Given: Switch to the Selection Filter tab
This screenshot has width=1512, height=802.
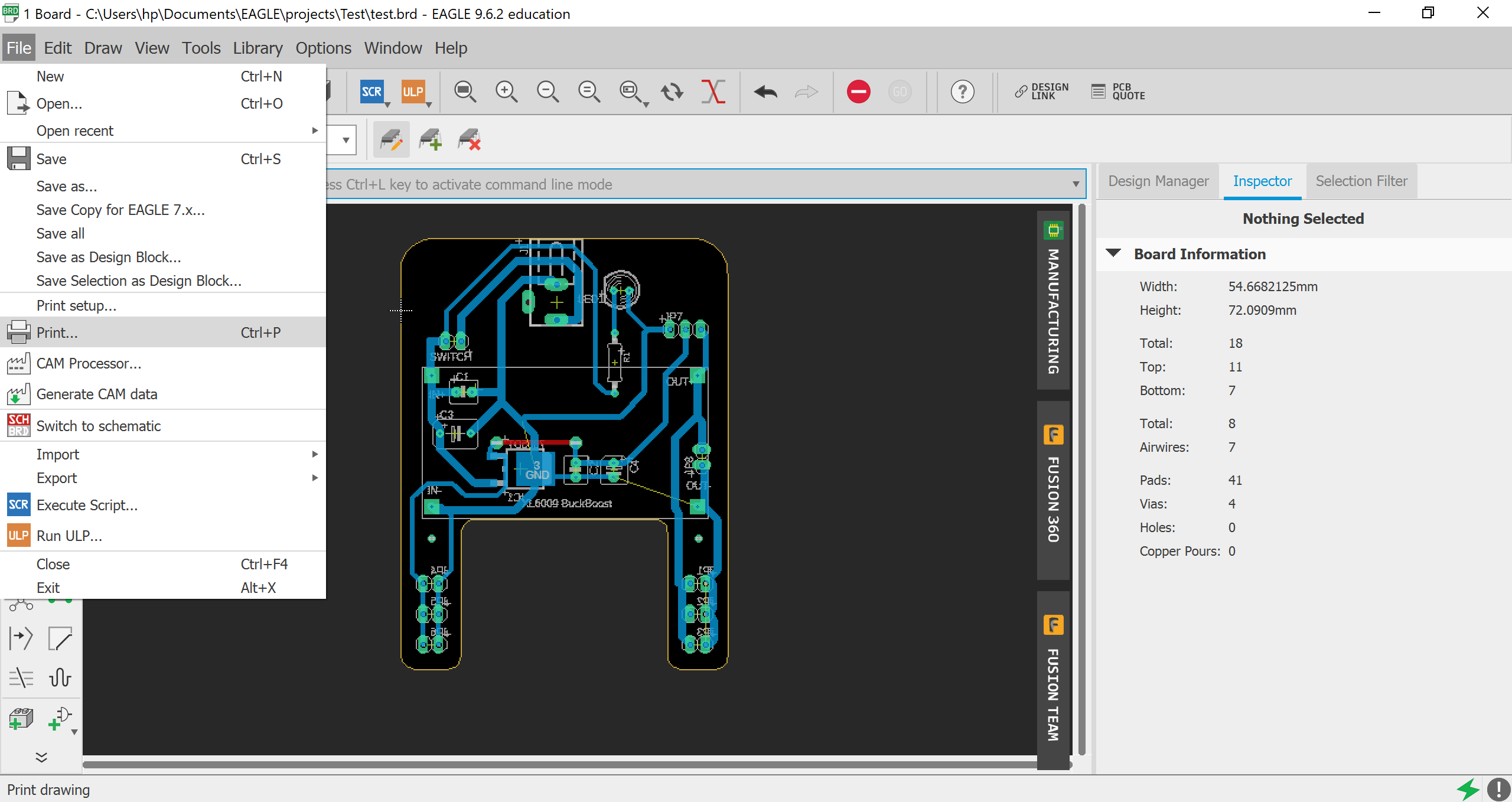Looking at the screenshot, I should click(1363, 180).
